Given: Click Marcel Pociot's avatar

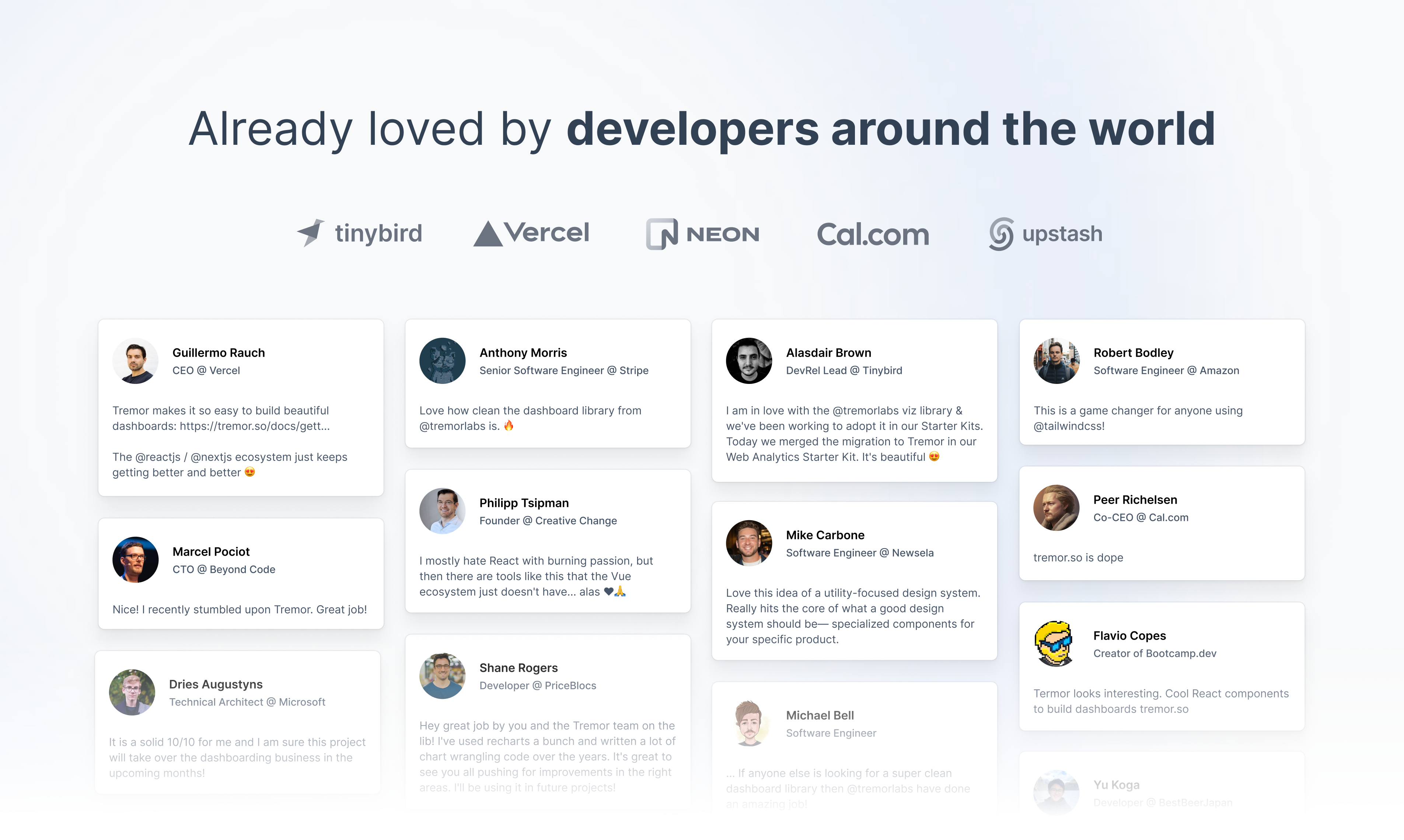Looking at the screenshot, I should point(135,560).
